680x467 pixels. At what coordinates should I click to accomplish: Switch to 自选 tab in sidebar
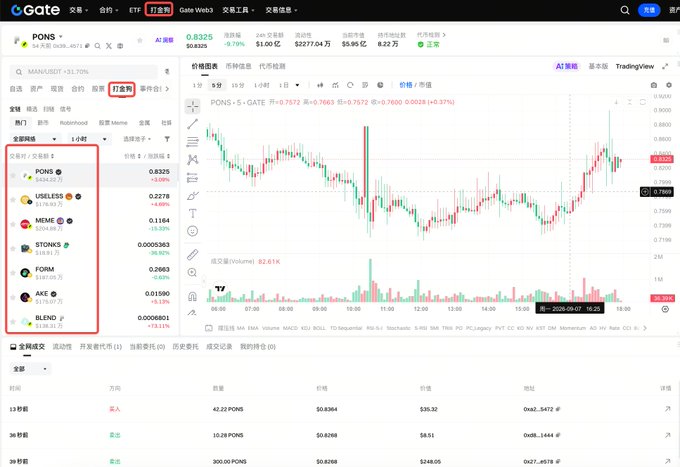click(x=16, y=89)
